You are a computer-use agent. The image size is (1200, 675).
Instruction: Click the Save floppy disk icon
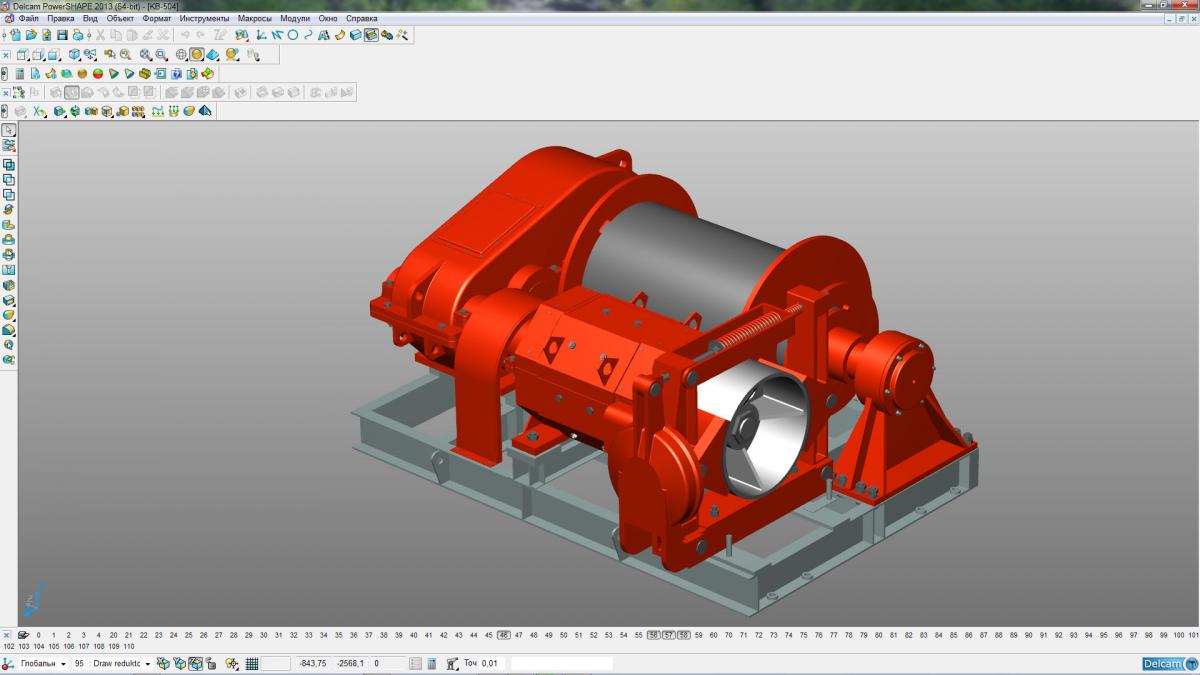[x=62, y=35]
